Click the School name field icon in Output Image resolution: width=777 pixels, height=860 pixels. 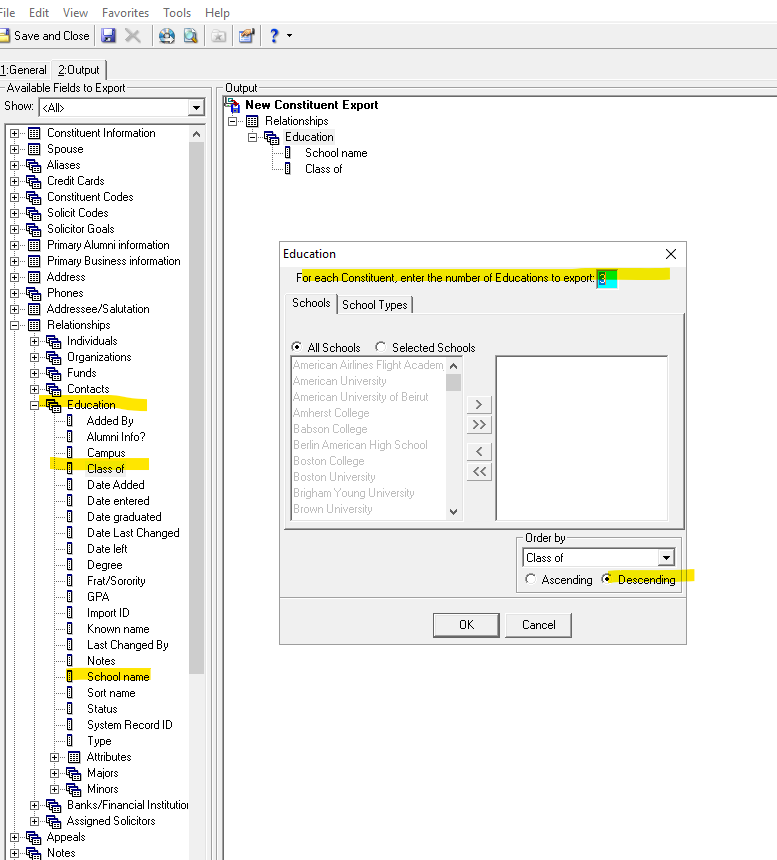point(288,153)
